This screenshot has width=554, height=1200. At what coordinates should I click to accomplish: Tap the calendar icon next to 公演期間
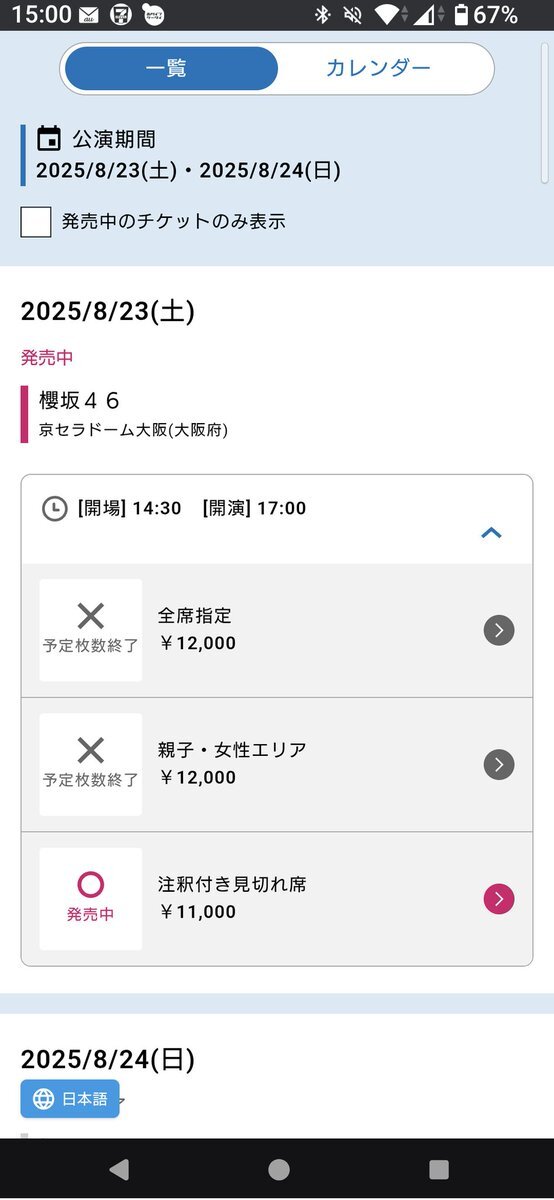tap(49, 139)
